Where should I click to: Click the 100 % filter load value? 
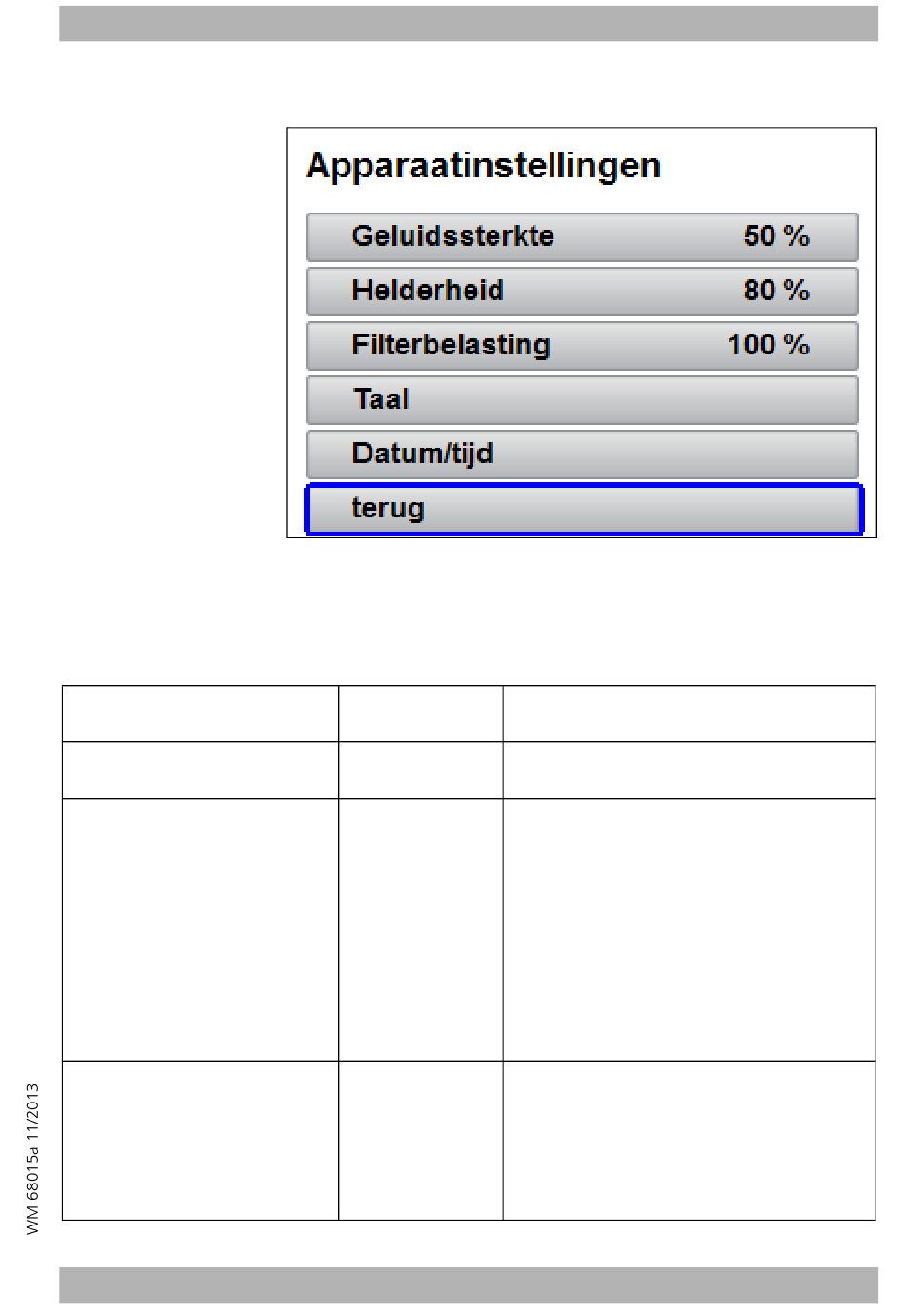click(769, 344)
